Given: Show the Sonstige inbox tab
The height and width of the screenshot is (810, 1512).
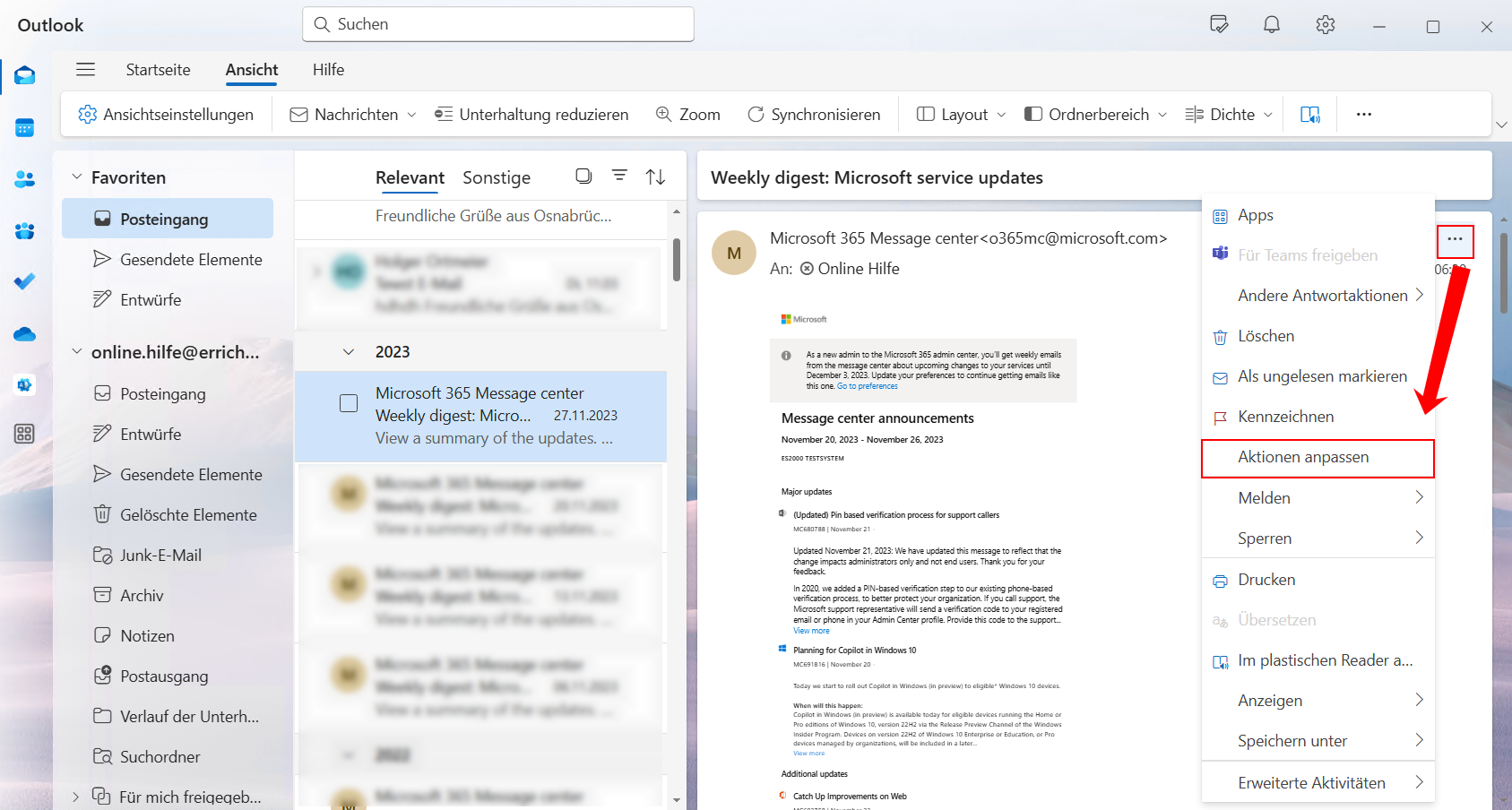Looking at the screenshot, I should tap(497, 177).
